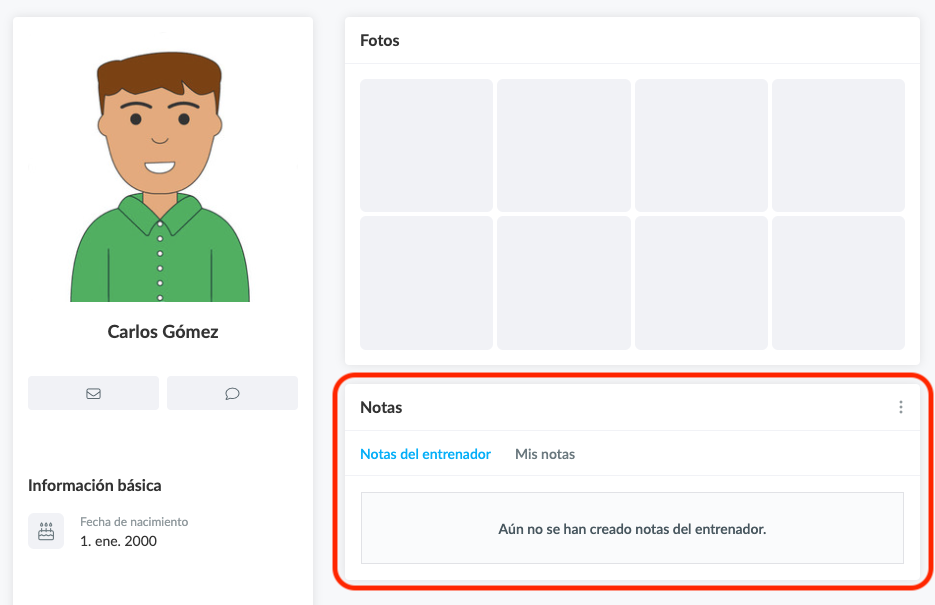
Task: Switch to the Mis notas tab
Action: [x=544, y=454]
